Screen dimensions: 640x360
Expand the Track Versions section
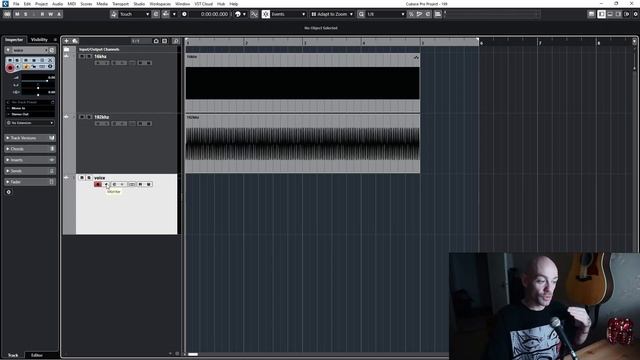30,138
